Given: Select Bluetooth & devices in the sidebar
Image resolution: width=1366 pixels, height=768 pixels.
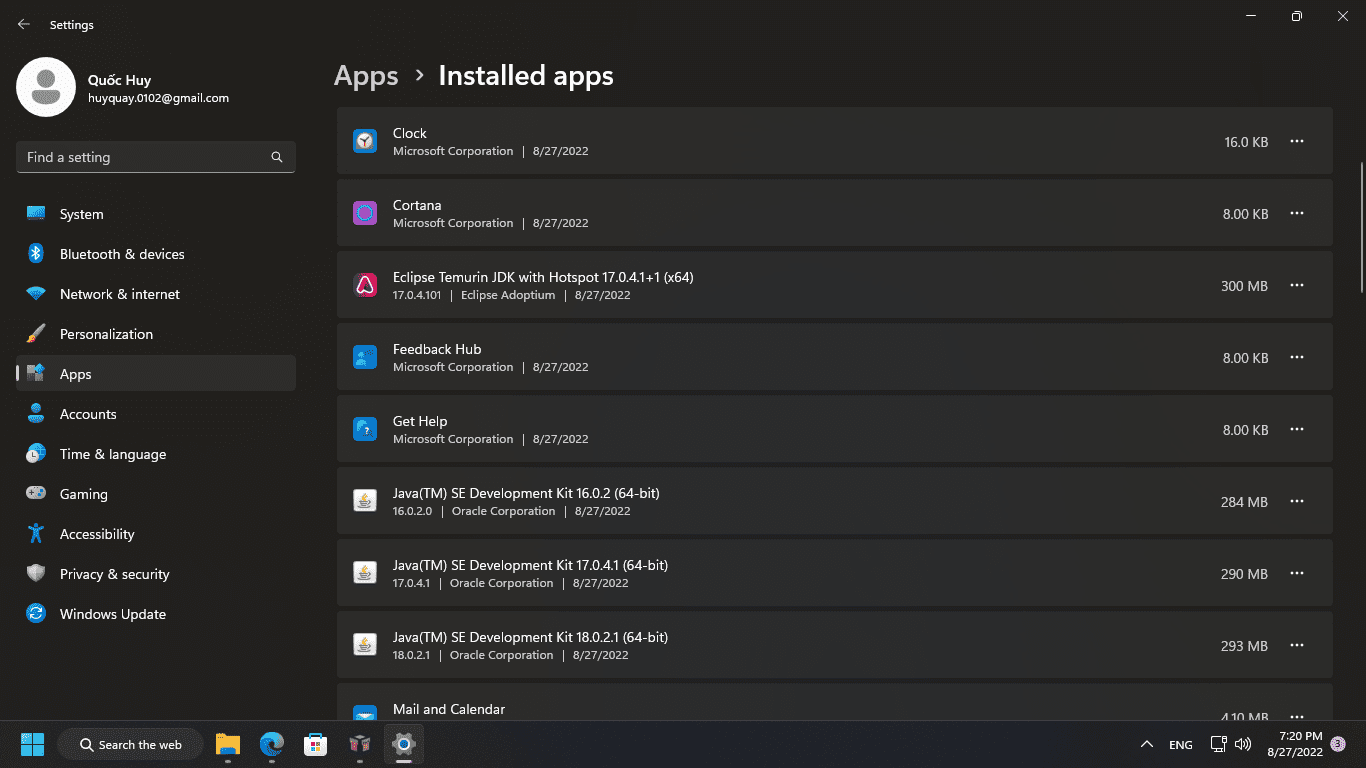Looking at the screenshot, I should click(122, 254).
